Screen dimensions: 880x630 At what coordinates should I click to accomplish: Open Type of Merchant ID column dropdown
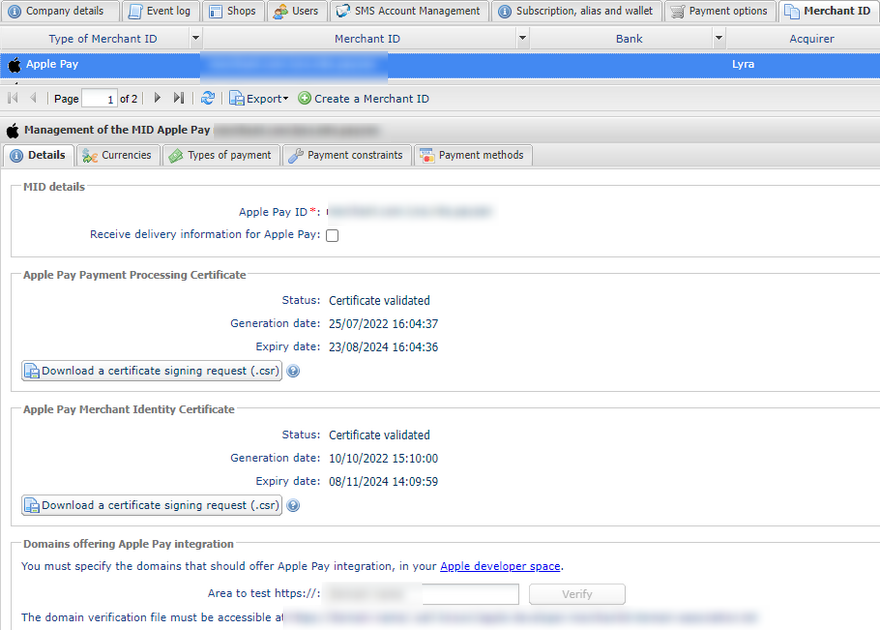click(195, 38)
